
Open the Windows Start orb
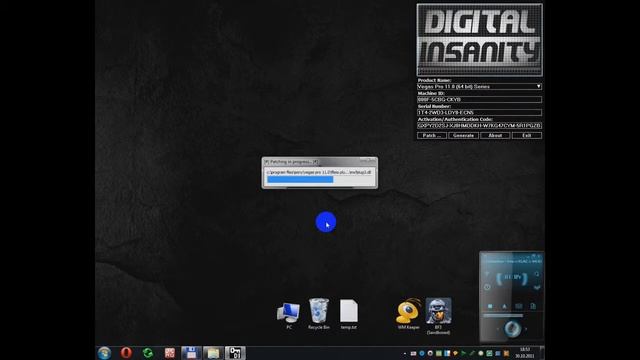(104, 353)
